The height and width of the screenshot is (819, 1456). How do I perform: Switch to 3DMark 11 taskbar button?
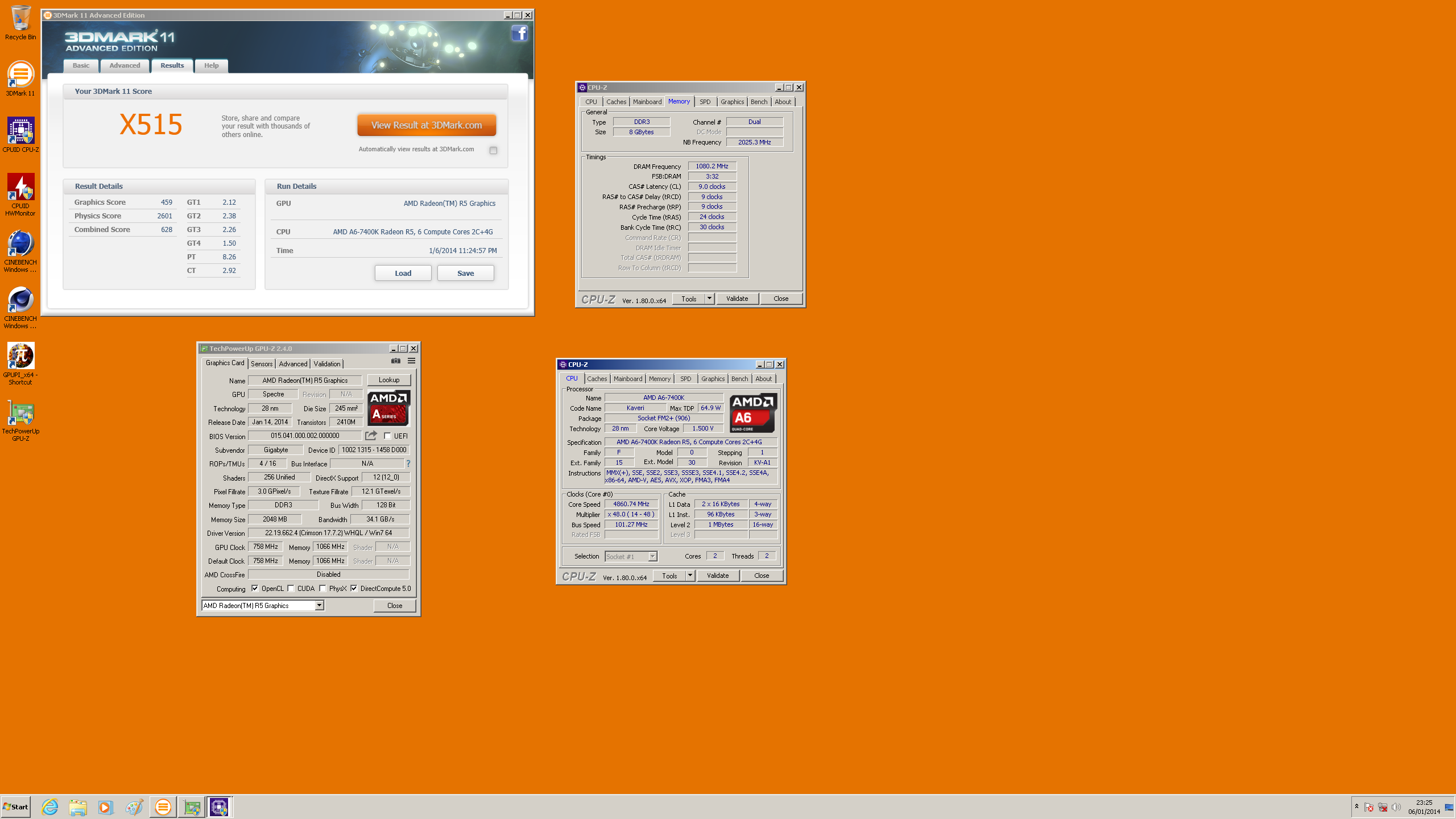[x=163, y=807]
